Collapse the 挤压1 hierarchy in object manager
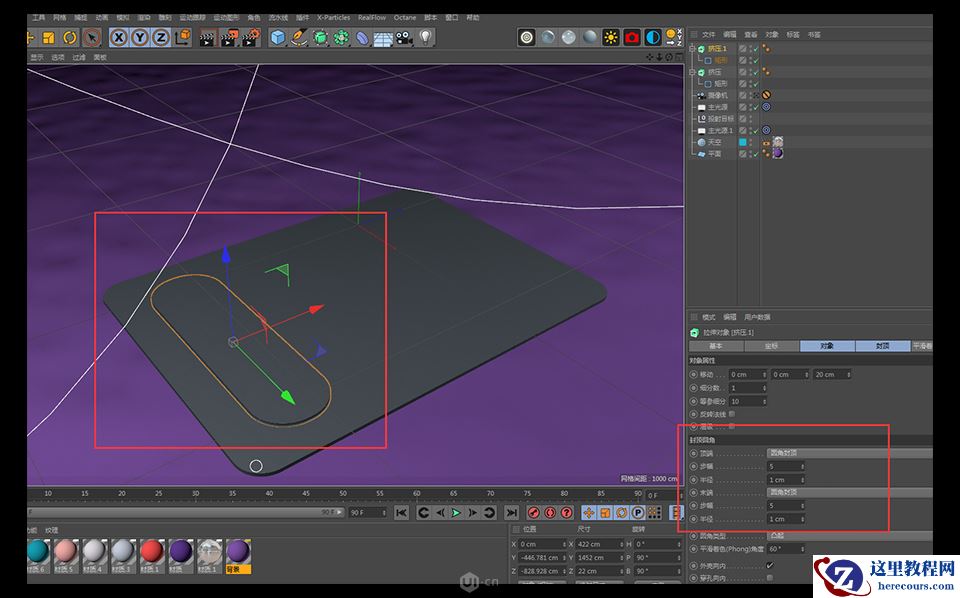 click(x=691, y=49)
